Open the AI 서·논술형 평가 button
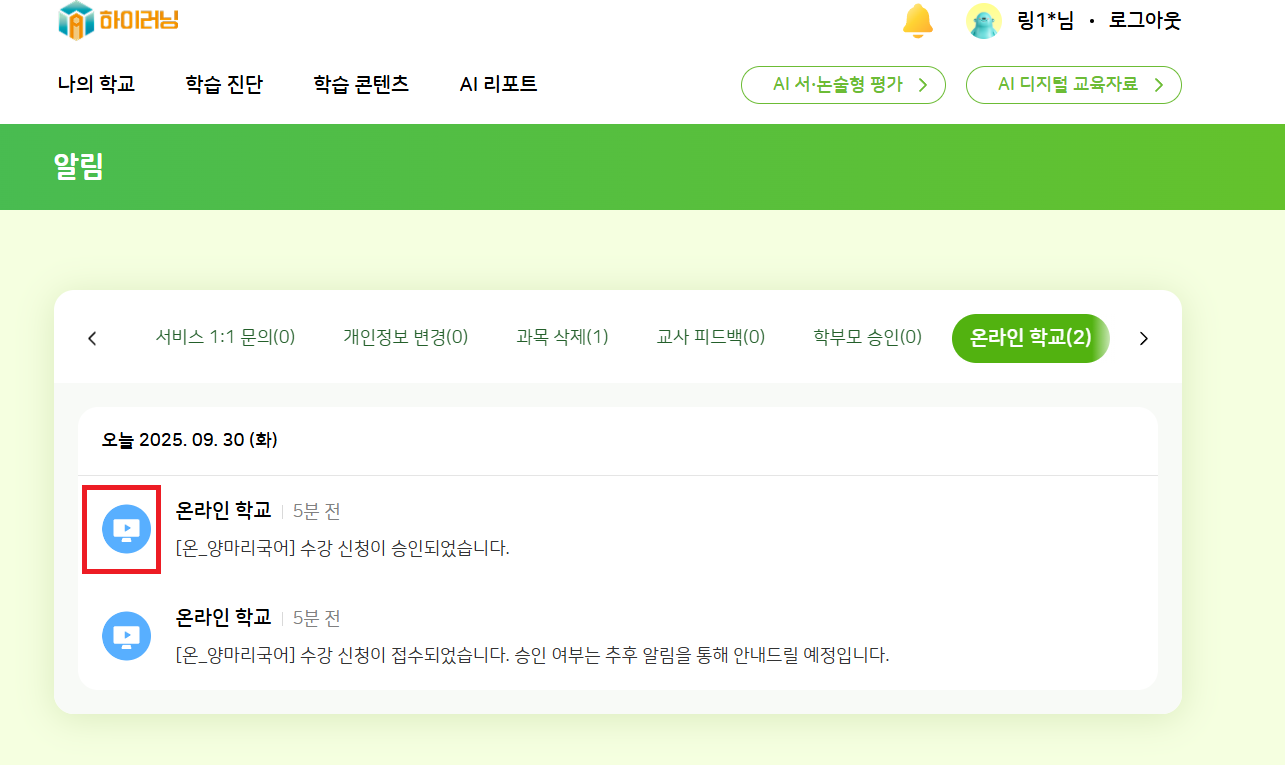The image size is (1285, 765). click(x=843, y=85)
